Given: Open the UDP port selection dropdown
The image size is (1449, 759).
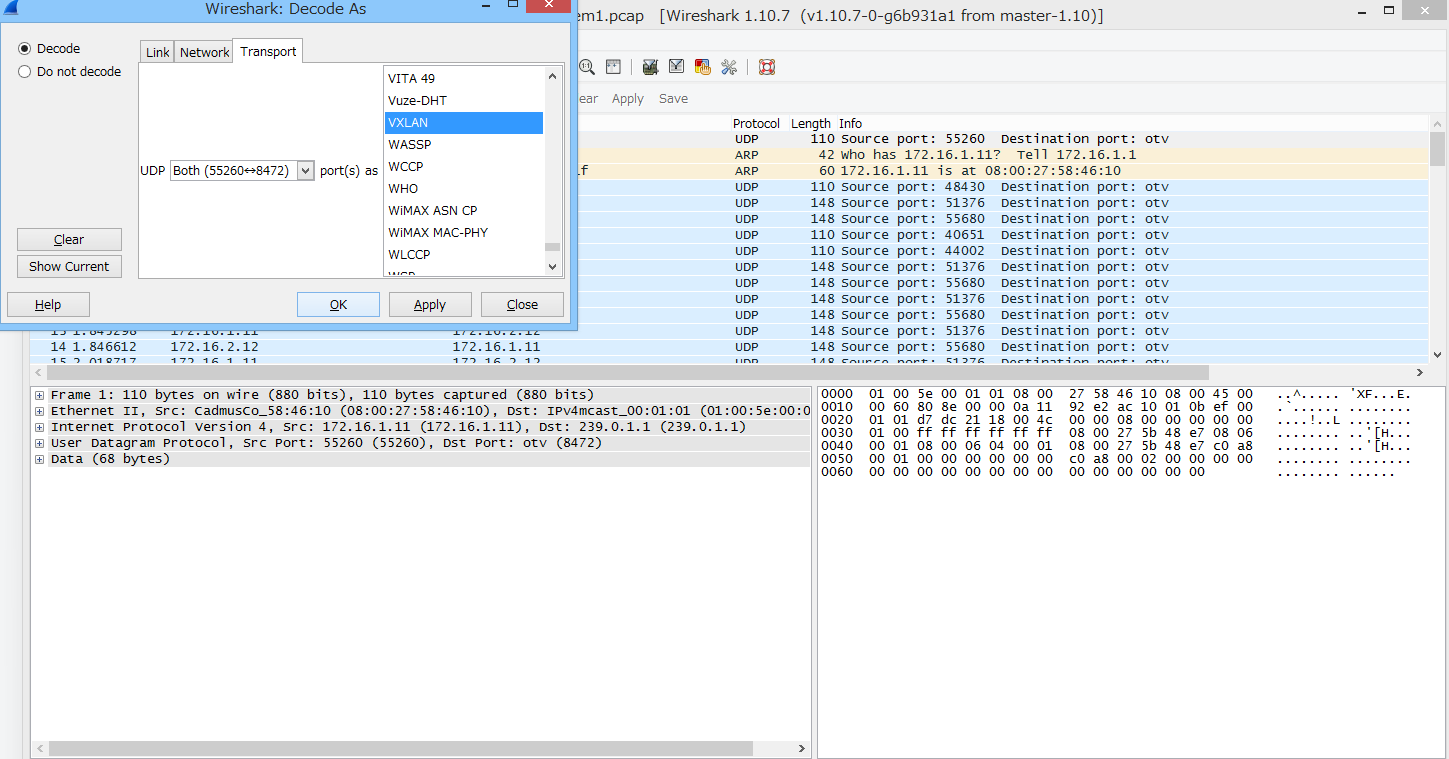Looking at the screenshot, I should click(305, 170).
